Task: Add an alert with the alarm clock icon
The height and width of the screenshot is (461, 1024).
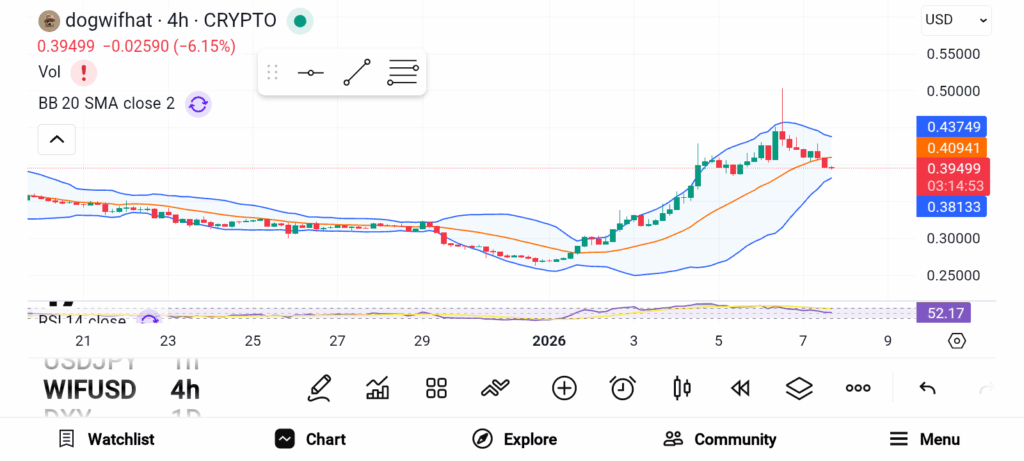Action: coord(623,388)
